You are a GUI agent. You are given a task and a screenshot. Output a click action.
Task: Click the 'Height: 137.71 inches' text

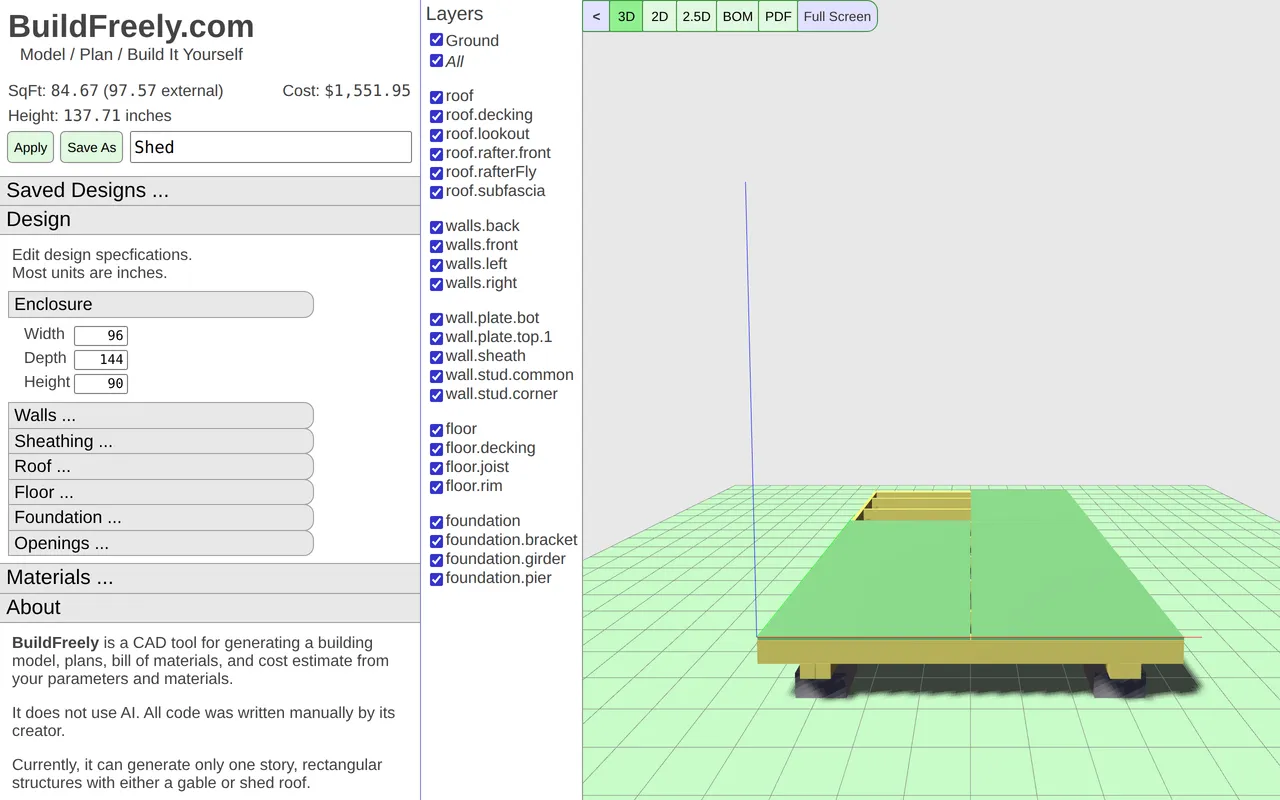click(x=90, y=115)
